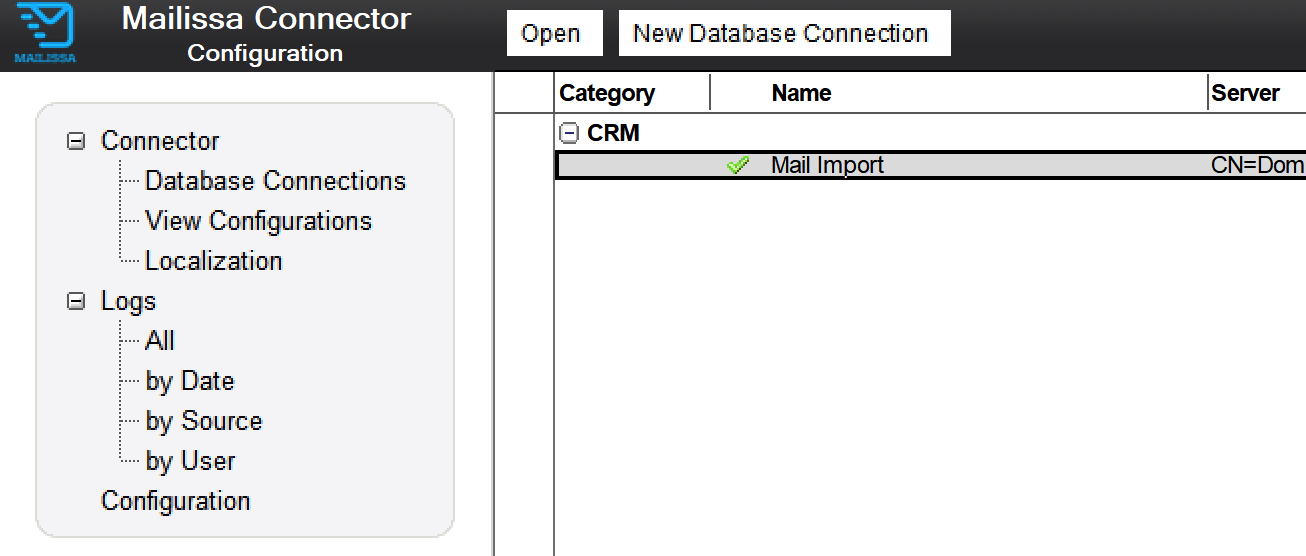Viewport: 1306px width, 556px height.
Task: Select the Mail Import row
Action: (827, 166)
